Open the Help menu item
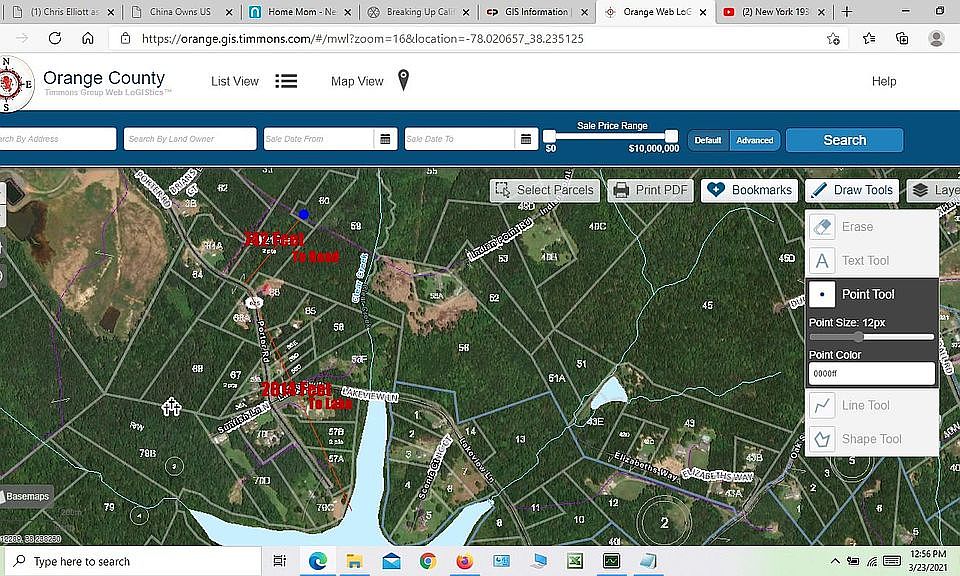 [883, 81]
